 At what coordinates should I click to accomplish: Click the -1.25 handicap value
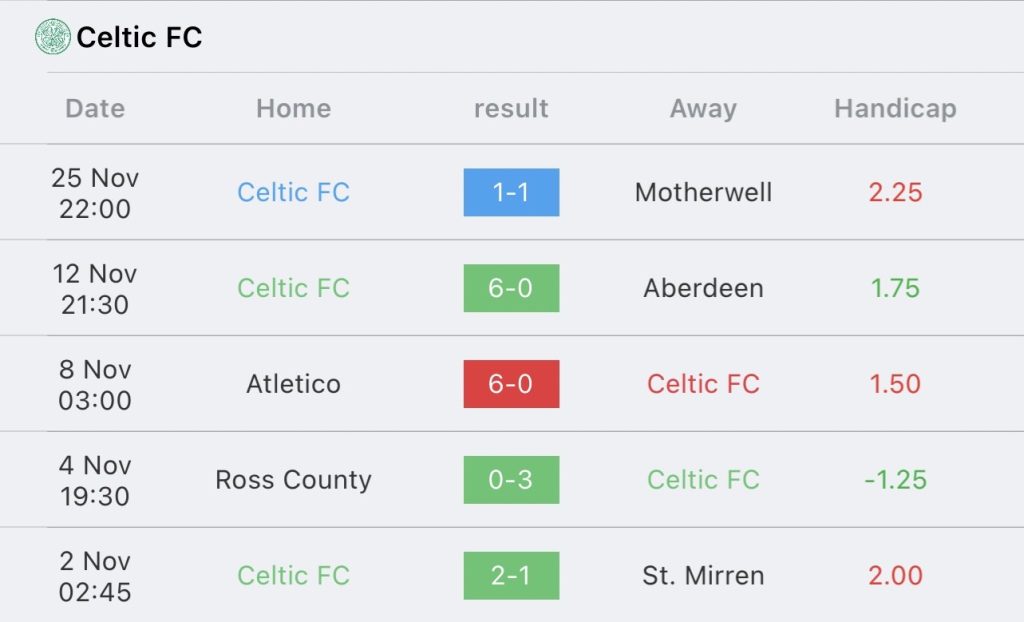[x=895, y=480]
